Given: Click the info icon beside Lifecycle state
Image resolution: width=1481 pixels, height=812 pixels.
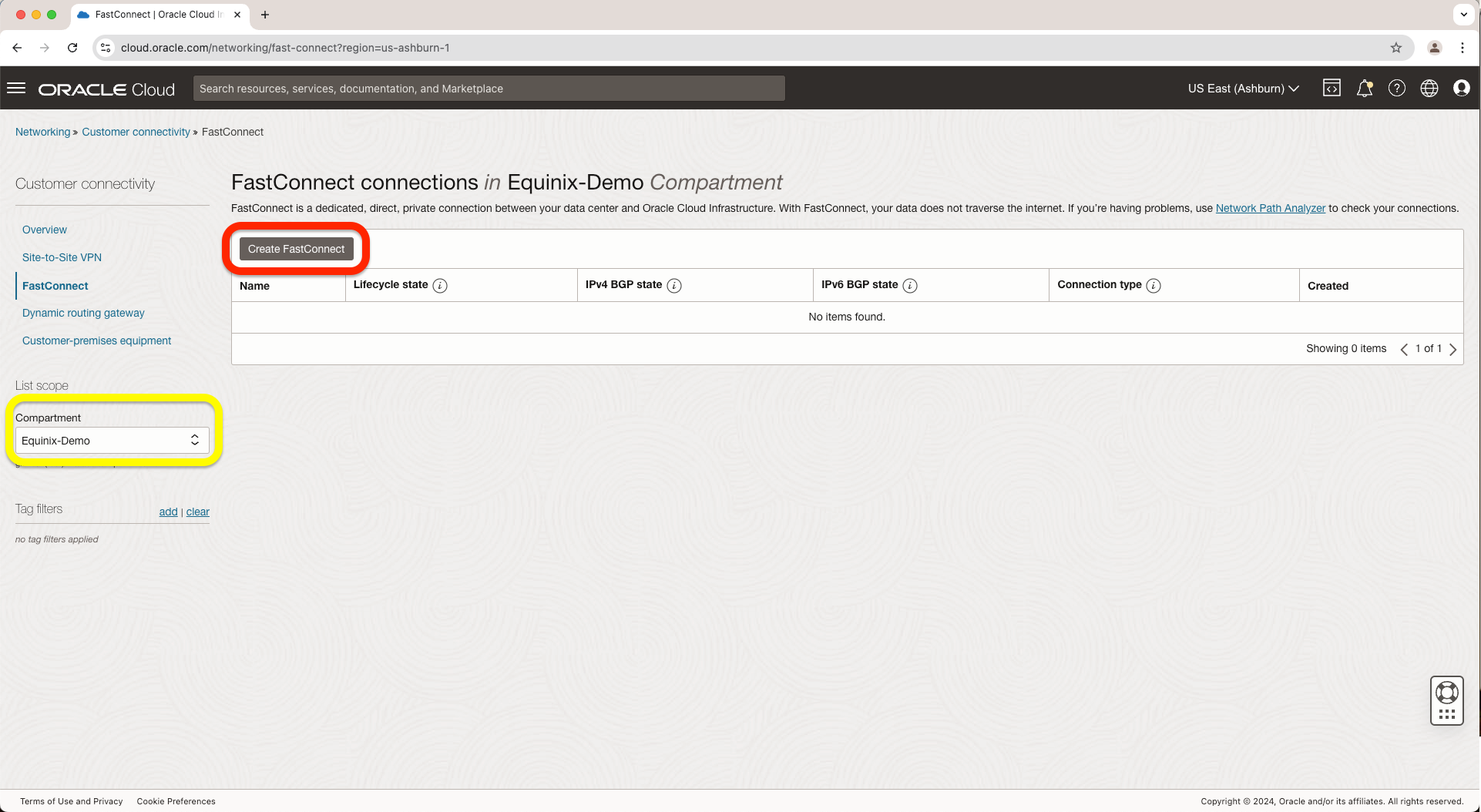Looking at the screenshot, I should [x=440, y=286].
